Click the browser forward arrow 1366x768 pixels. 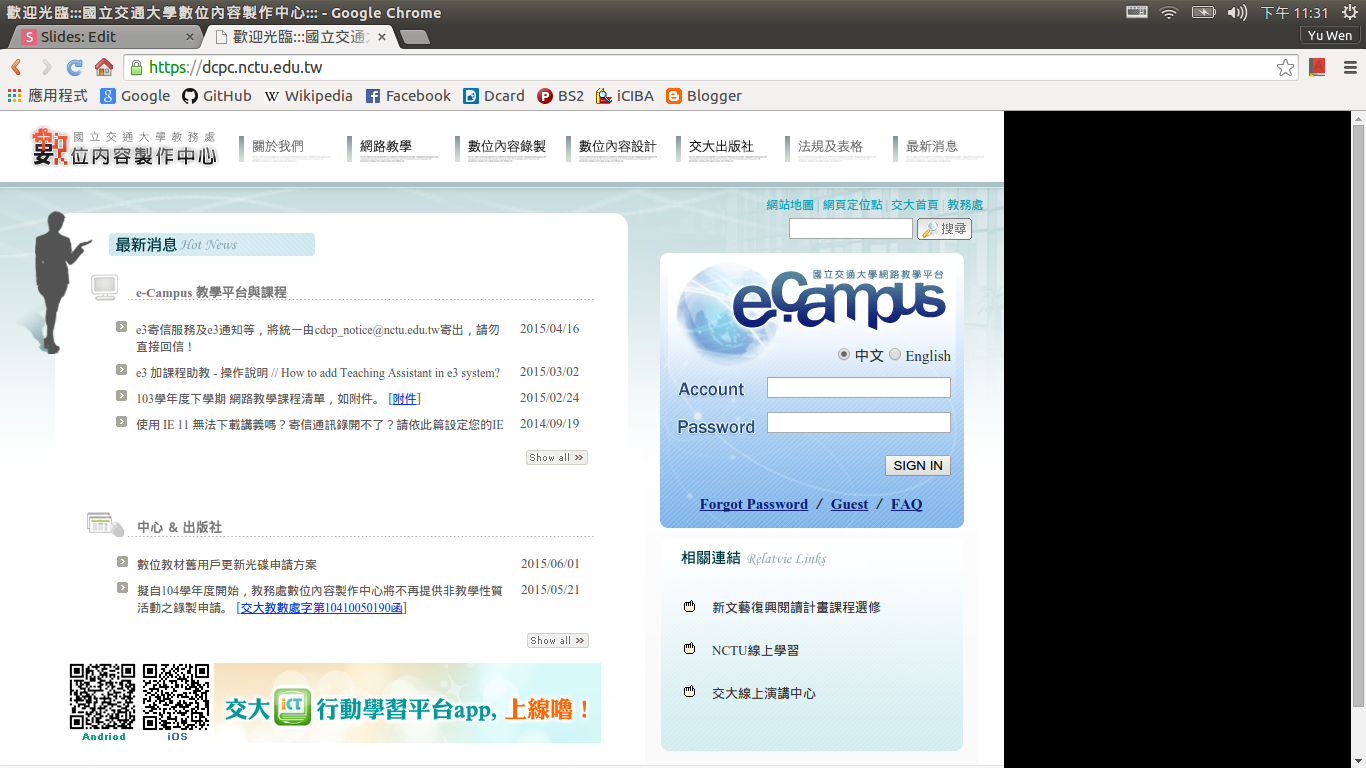coord(45,67)
